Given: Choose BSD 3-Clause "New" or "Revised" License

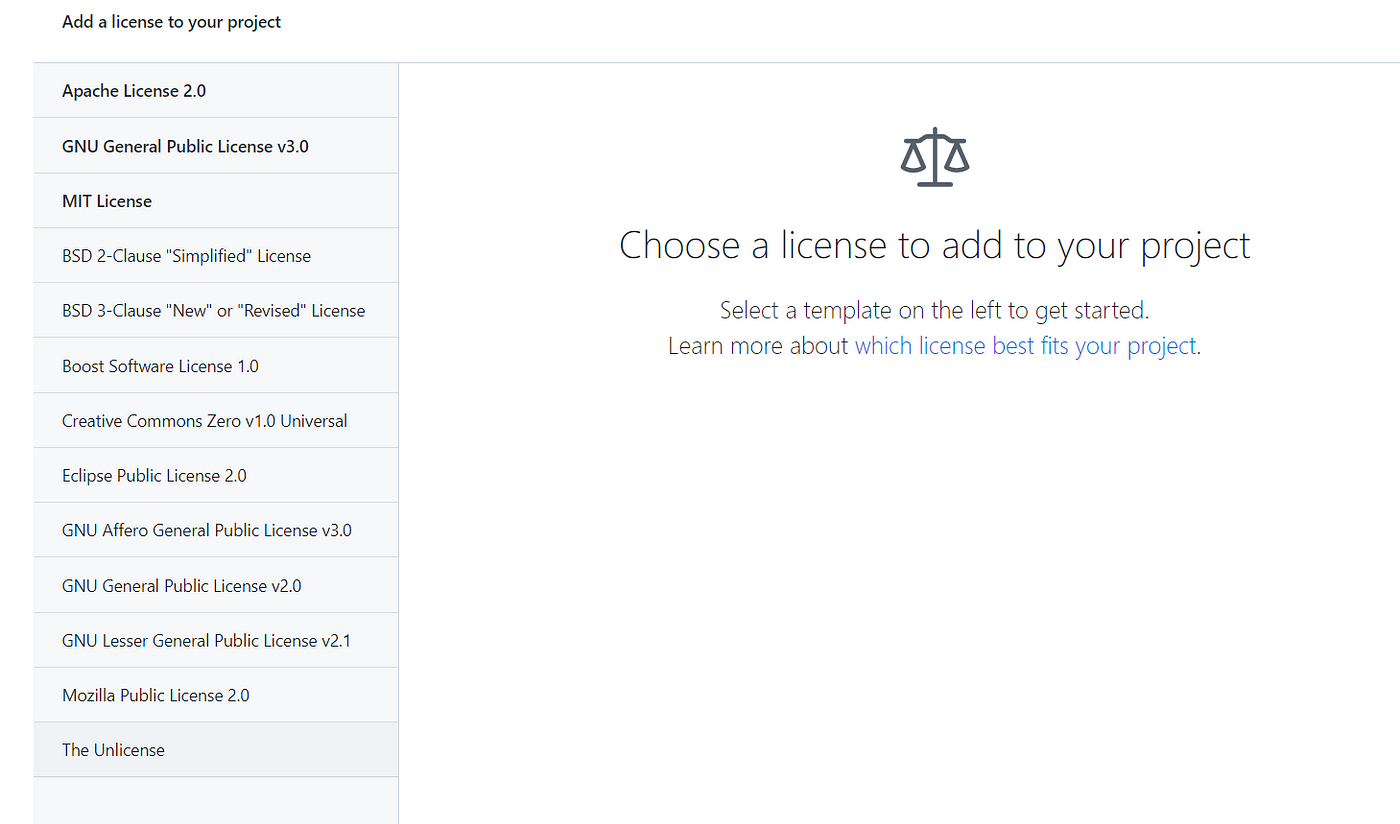Looking at the screenshot, I should (216, 311).
